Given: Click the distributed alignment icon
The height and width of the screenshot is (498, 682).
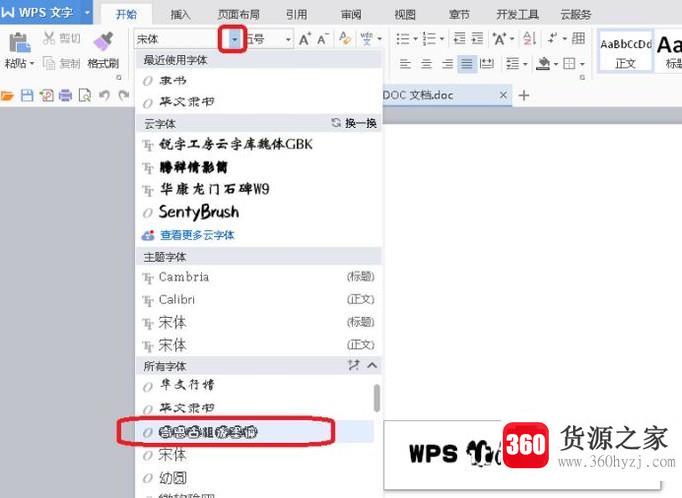Looking at the screenshot, I should click(487, 64).
